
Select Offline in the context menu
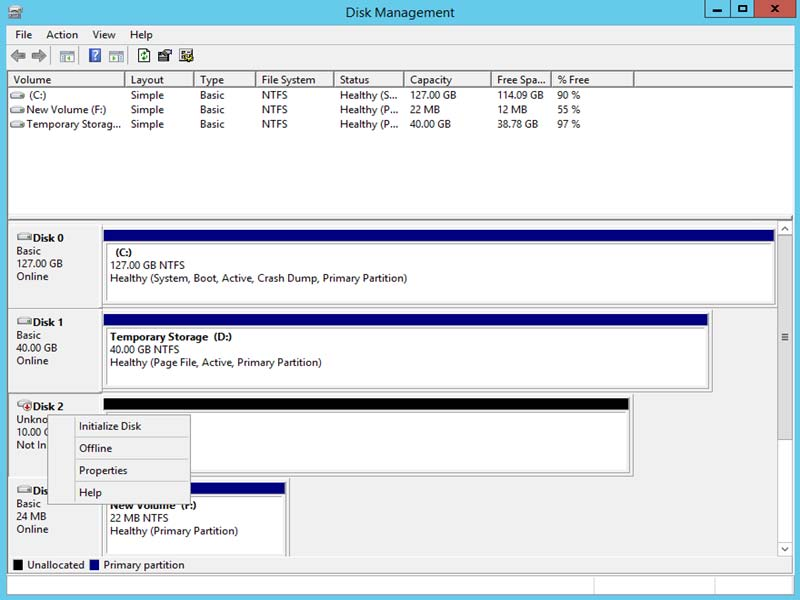pos(96,448)
